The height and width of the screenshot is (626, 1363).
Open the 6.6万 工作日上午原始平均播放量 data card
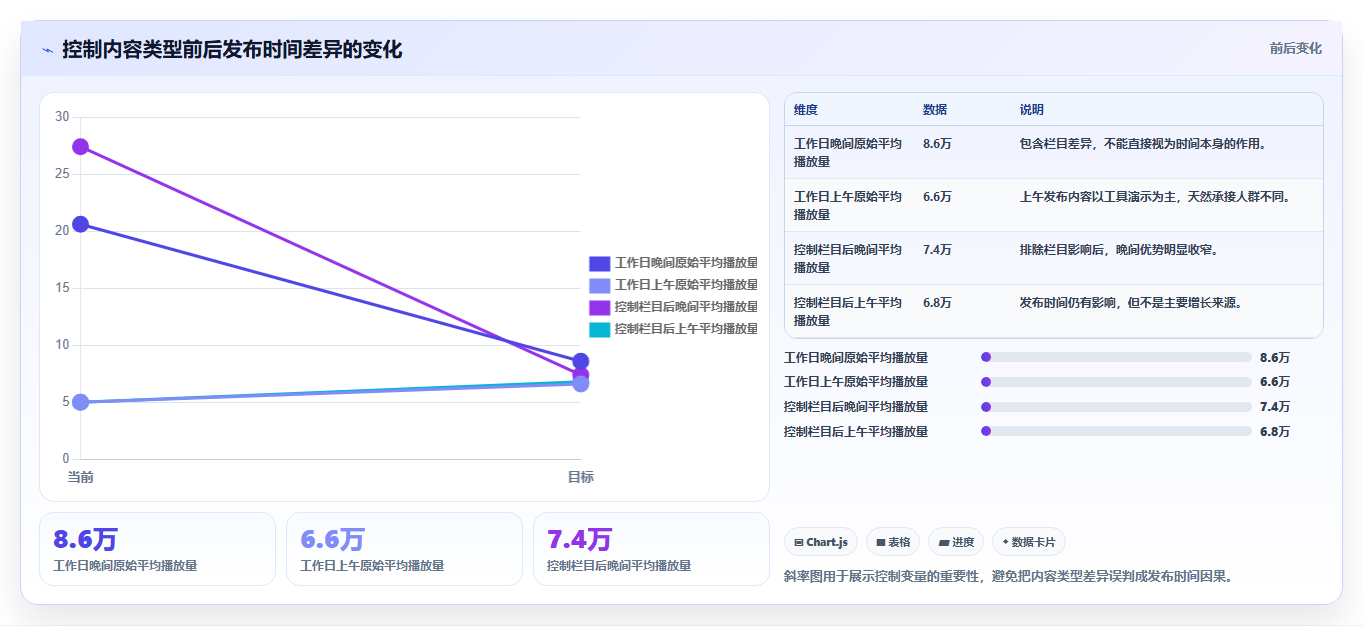(404, 549)
